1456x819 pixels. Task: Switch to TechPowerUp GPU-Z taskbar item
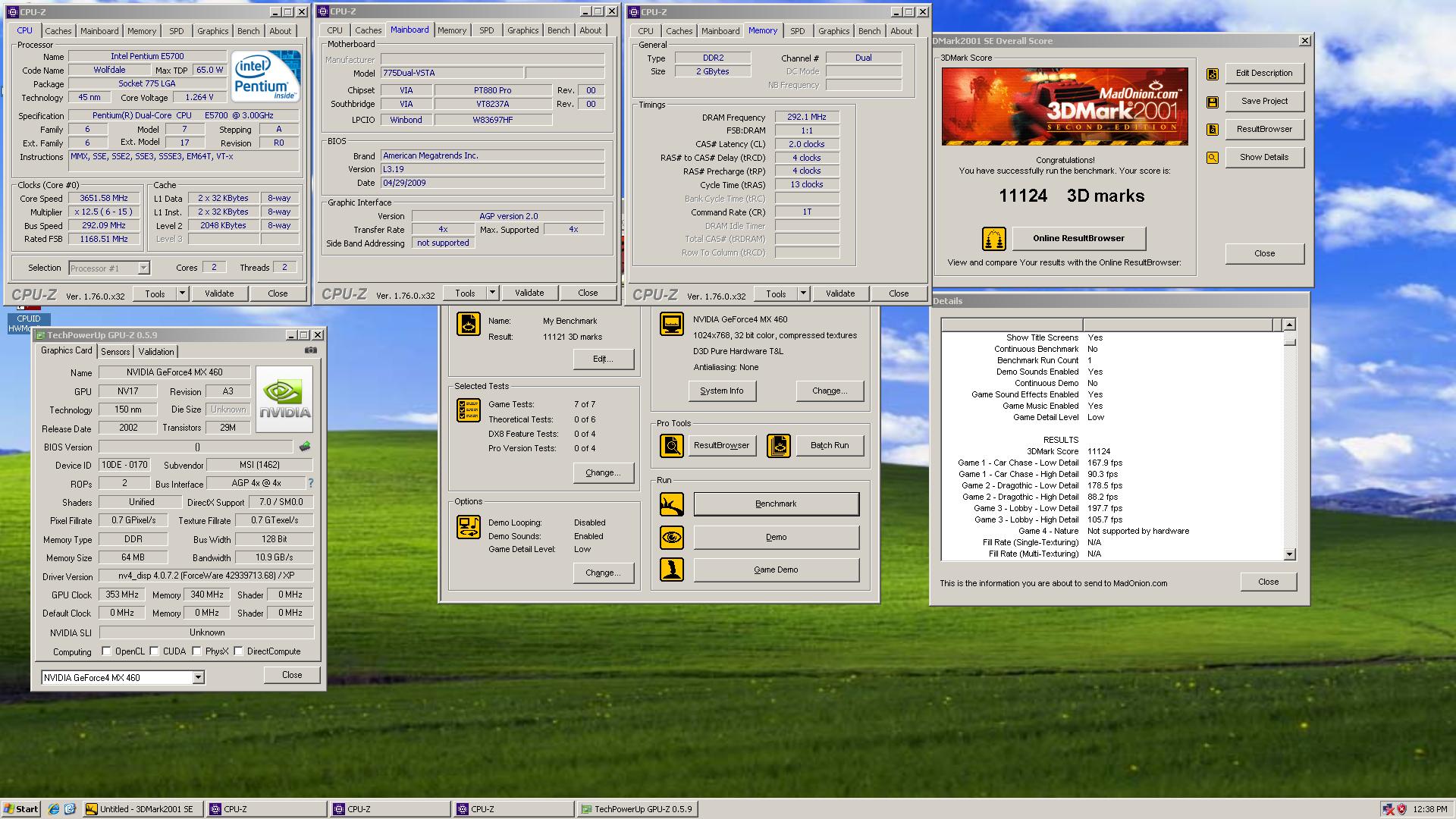coord(637,809)
